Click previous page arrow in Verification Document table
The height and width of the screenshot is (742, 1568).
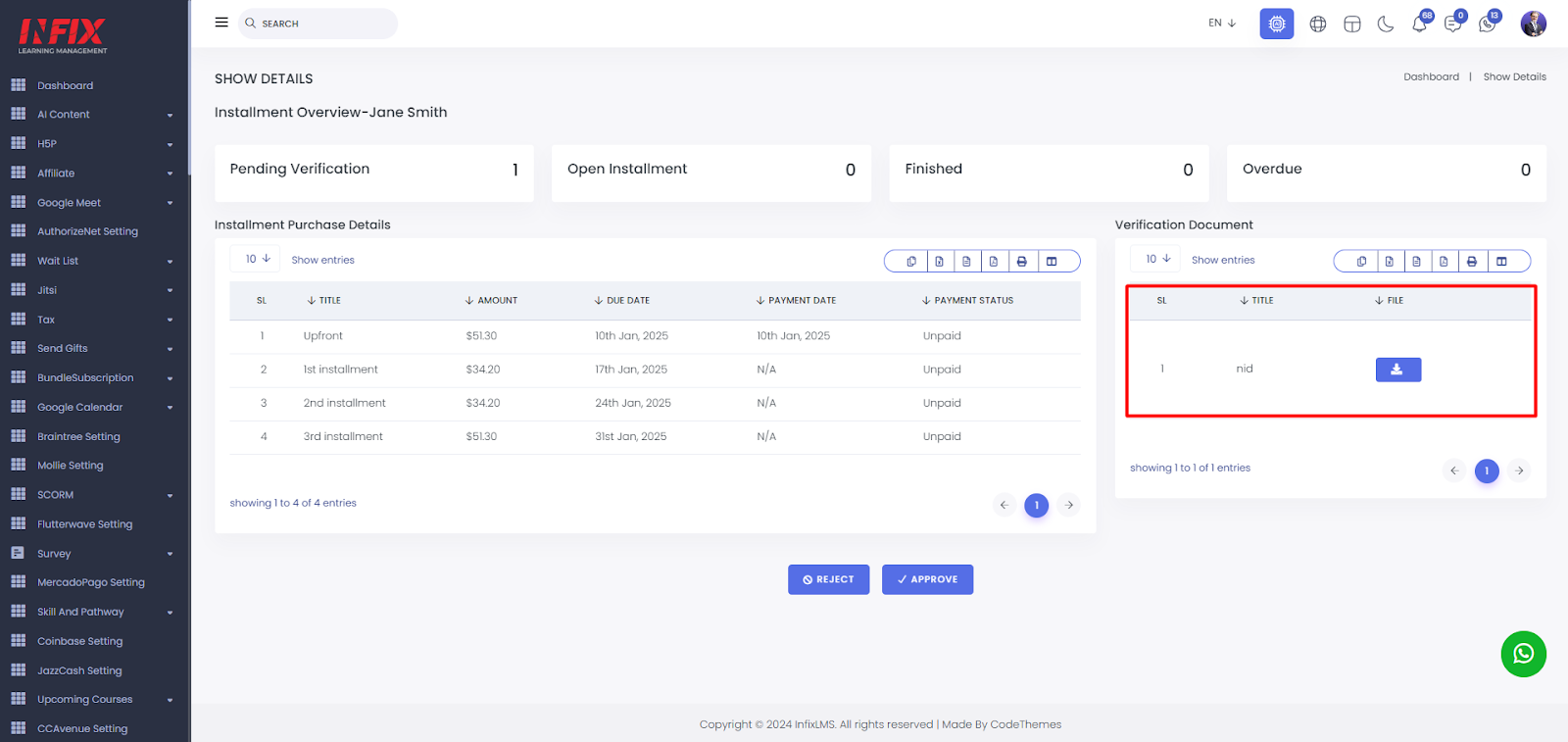coord(1454,470)
